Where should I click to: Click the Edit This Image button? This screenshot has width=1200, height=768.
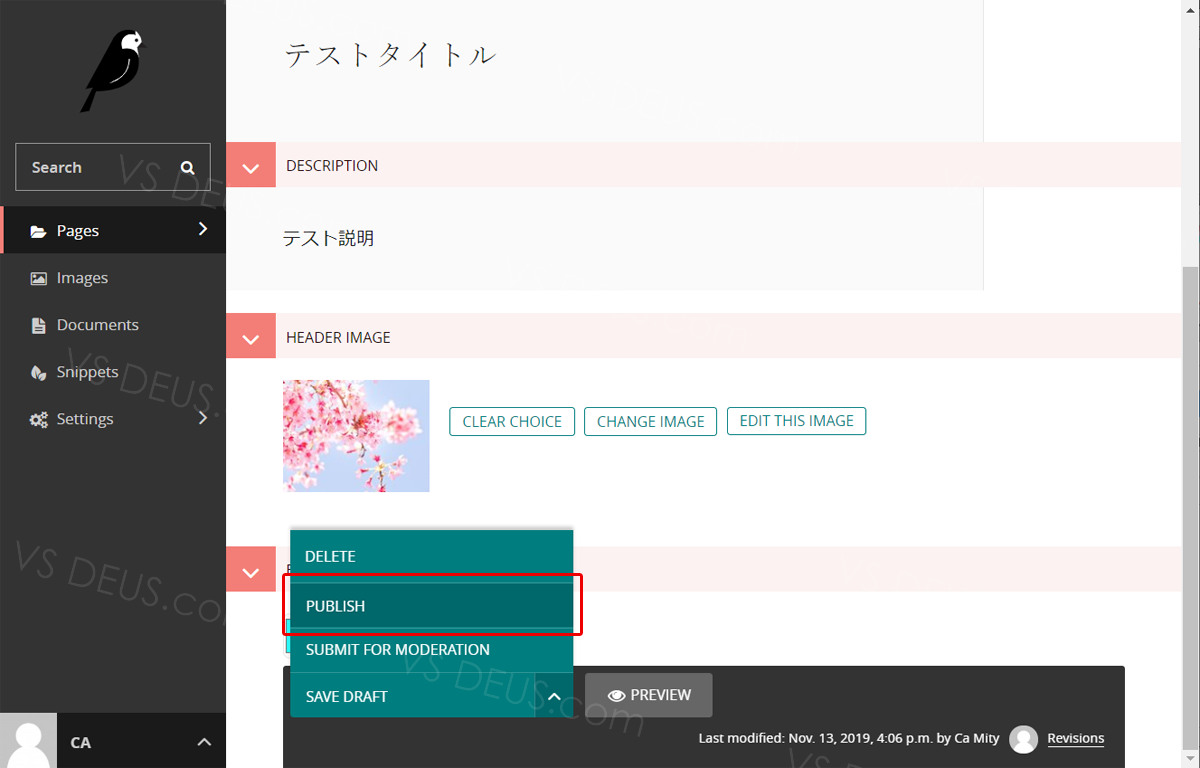click(796, 421)
